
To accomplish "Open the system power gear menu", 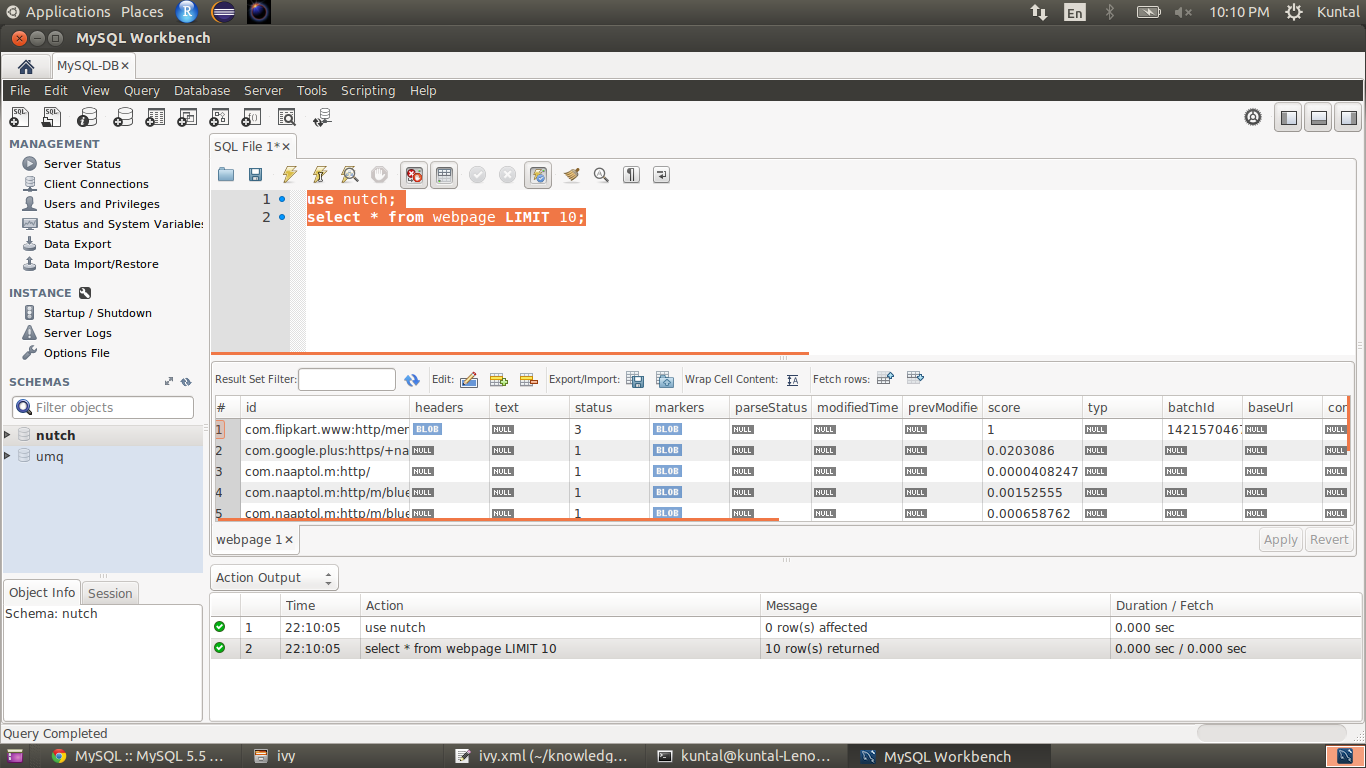I will [x=1294, y=12].
